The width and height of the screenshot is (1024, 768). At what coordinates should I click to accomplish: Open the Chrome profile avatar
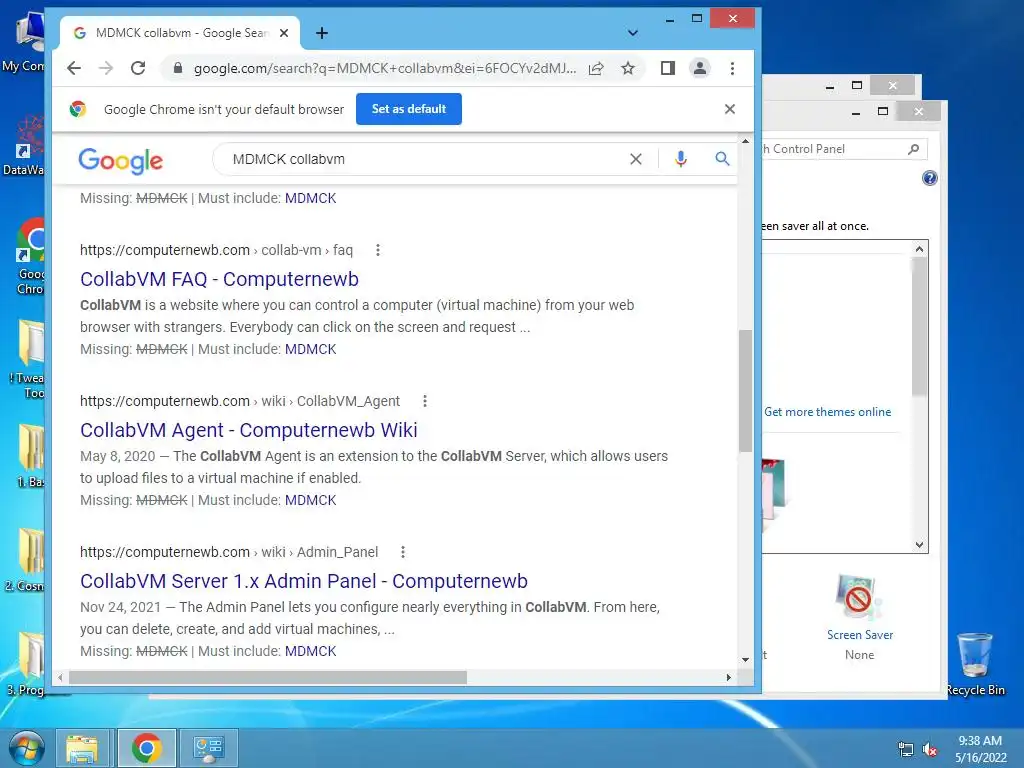[699, 68]
